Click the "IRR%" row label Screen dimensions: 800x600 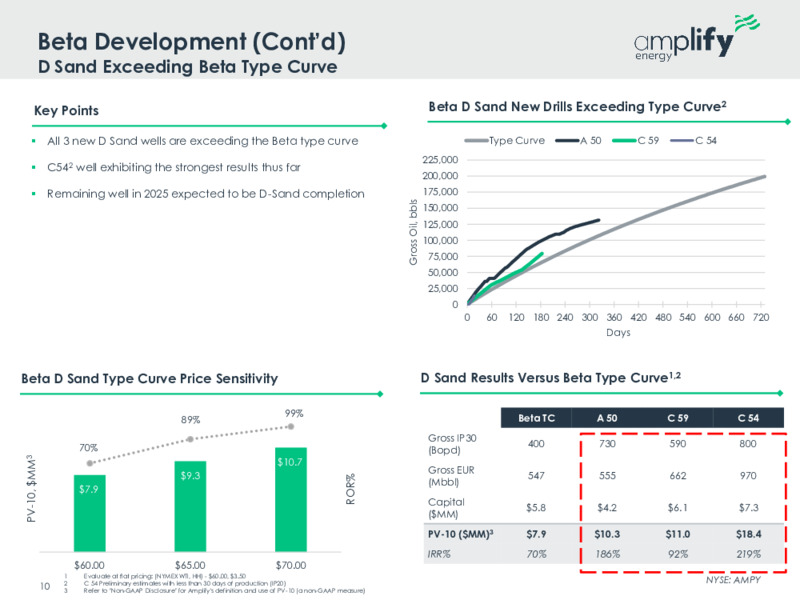pos(439,554)
